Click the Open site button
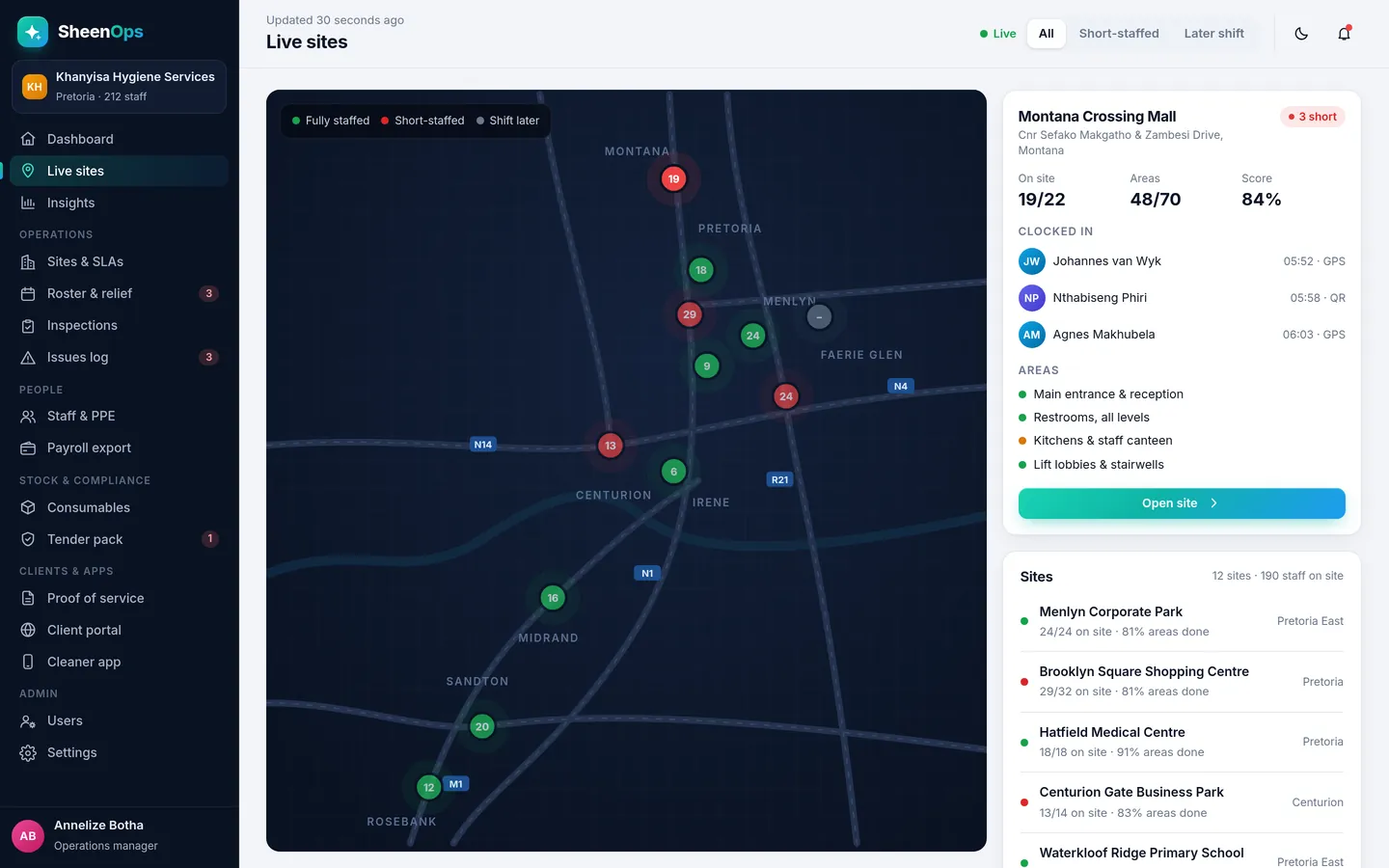Screen dimensions: 1389x868 [1182, 503]
